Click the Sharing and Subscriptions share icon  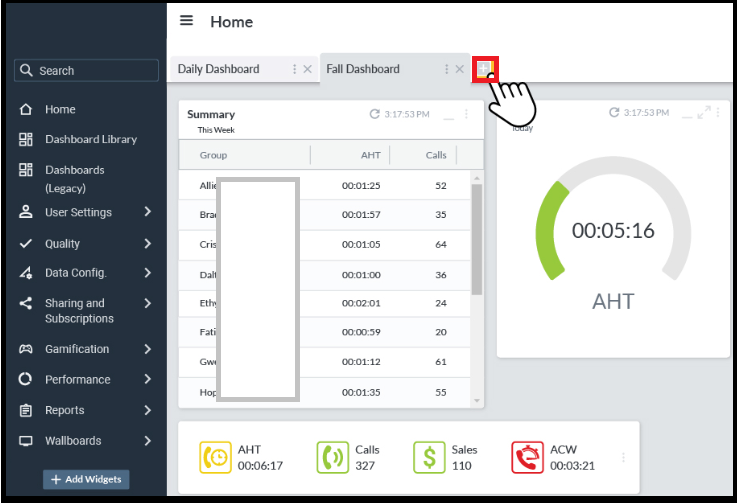[x=26, y=303]
